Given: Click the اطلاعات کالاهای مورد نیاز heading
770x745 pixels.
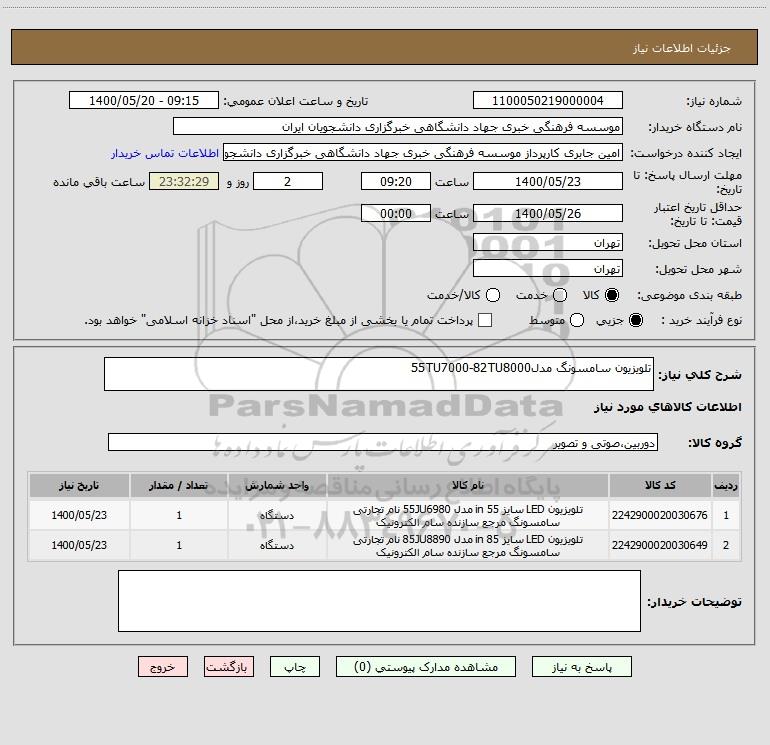Looking at the screenshot, I should pyautogui.click(x=667, y=407).
